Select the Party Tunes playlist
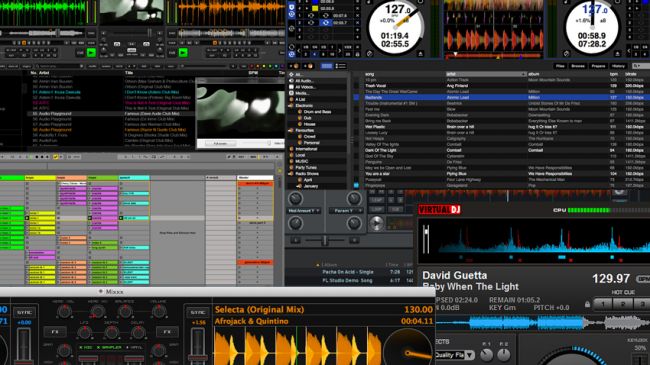This screenshot has height=365, width=650. coord(306,168)
